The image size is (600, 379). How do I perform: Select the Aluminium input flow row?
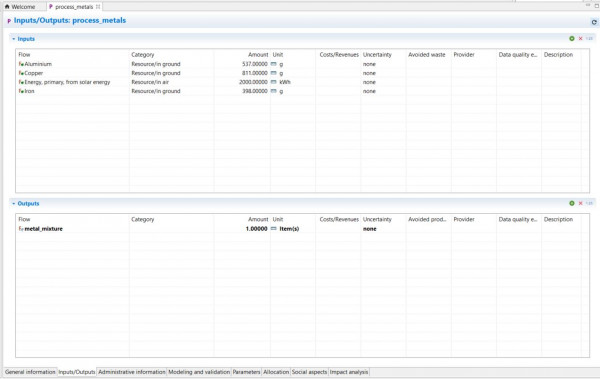pos(302,64)
